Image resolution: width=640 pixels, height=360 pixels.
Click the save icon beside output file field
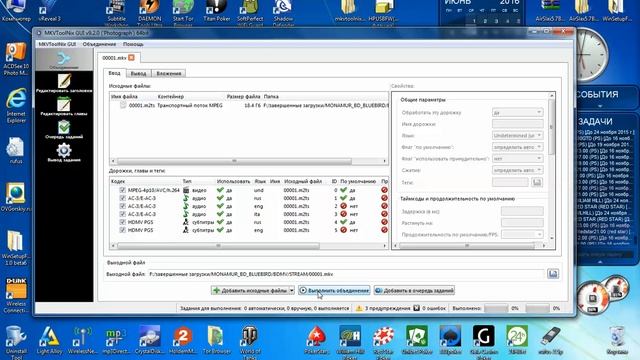553,274
